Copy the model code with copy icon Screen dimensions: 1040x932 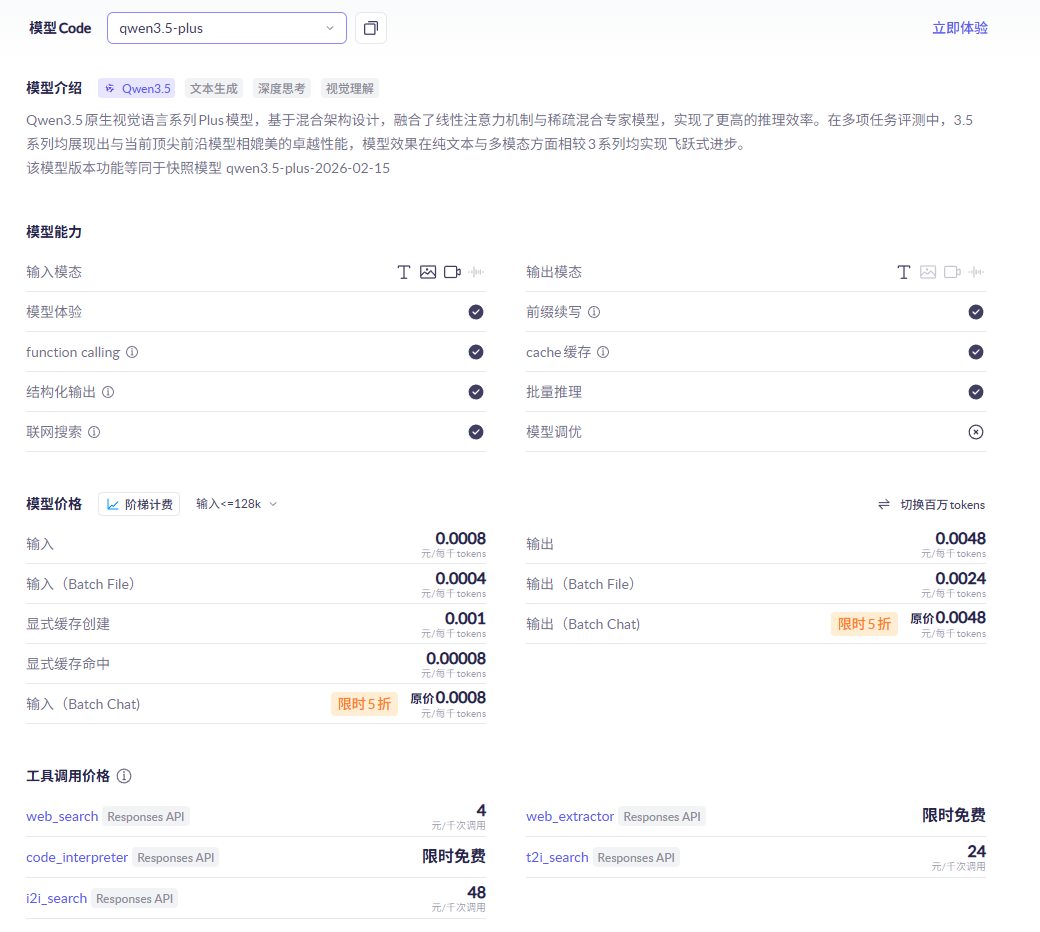tap(371, 28)
